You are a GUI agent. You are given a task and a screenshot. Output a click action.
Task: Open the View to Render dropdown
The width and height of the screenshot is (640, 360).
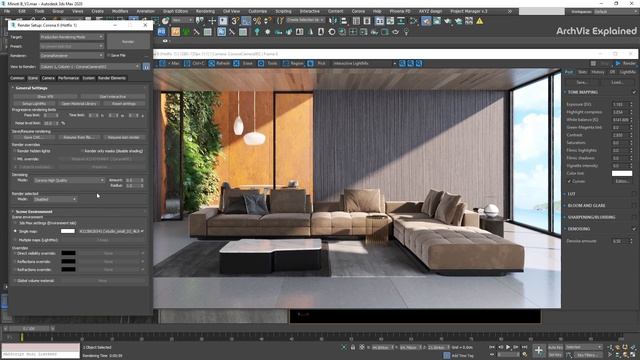click(90, 67)
